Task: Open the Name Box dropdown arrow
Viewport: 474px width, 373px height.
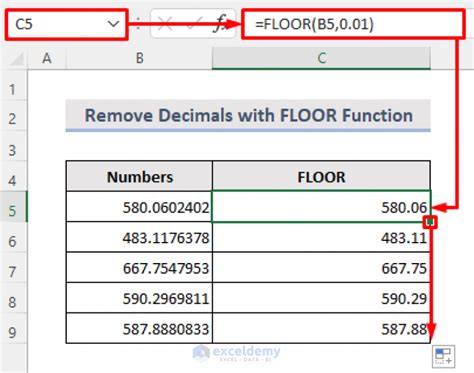Action: (x=113, y=24)
